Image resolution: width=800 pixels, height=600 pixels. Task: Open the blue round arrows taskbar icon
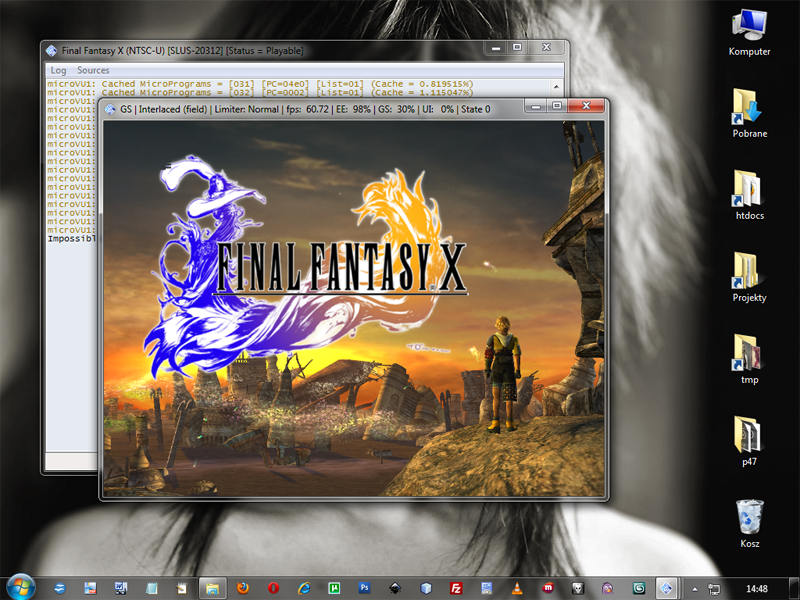click(60, 588)
